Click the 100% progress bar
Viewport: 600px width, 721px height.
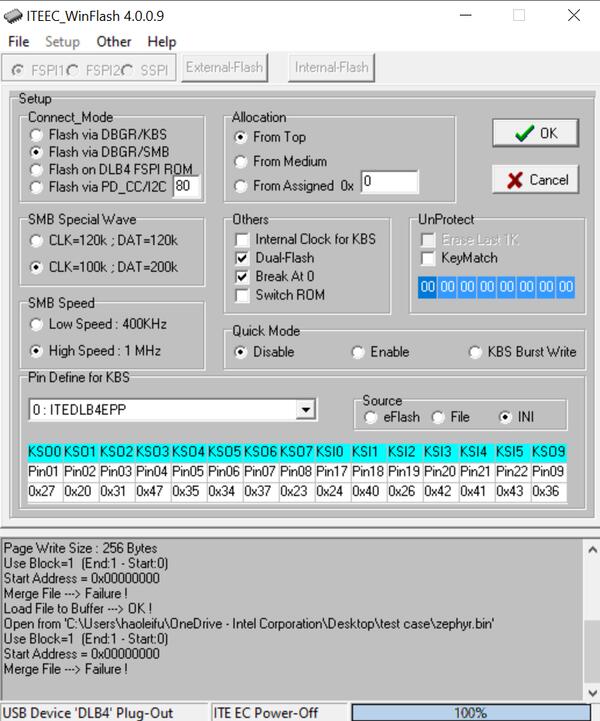tap(470, 712)
